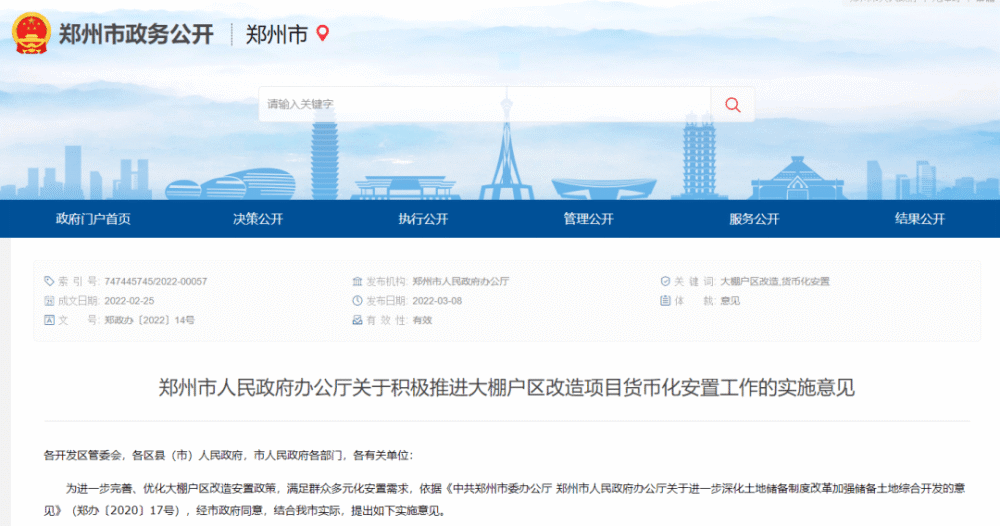Screen dimensions: 1000x526
Task: Click the genre value 意见
Action: pos(730,301)
